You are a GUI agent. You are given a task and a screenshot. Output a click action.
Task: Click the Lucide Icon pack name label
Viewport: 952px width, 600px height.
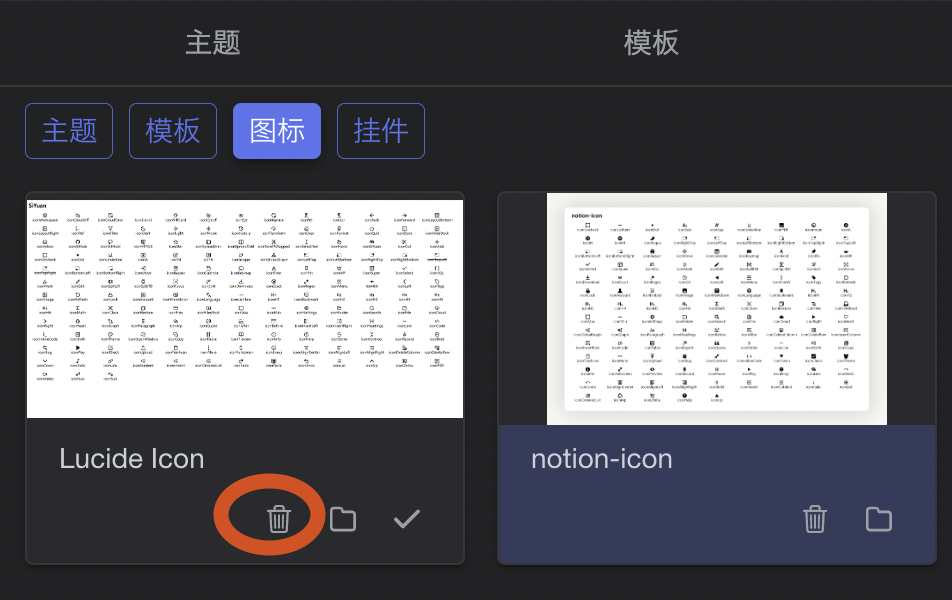132,458
